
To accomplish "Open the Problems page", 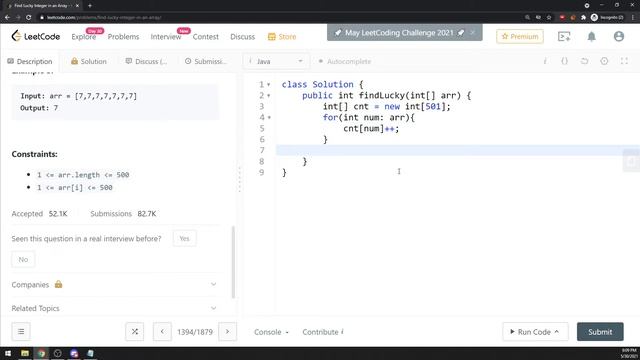I will pos(123,37).
